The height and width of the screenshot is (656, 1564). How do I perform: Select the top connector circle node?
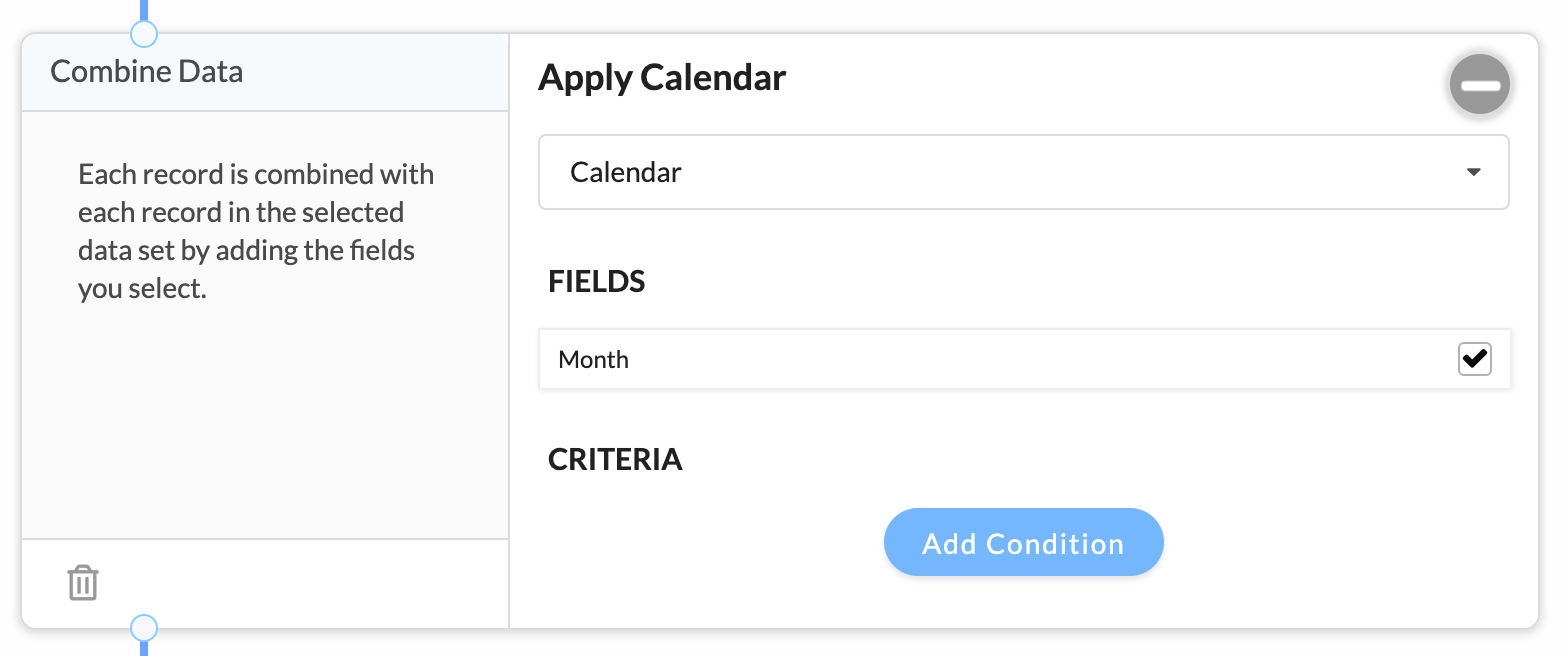[x=144, y=34]
